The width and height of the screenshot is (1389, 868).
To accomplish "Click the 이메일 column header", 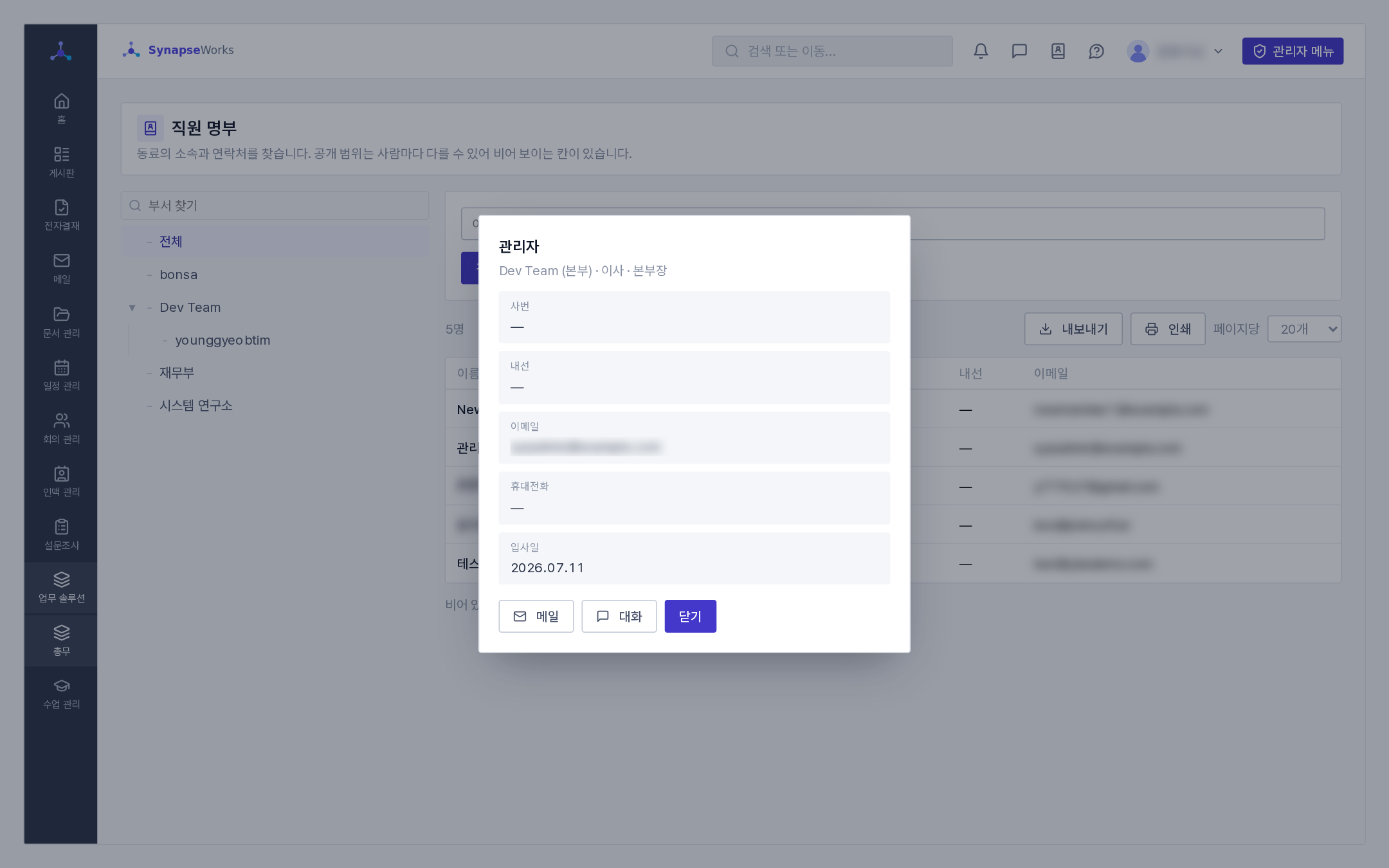I will click(x=1051, y=374).
